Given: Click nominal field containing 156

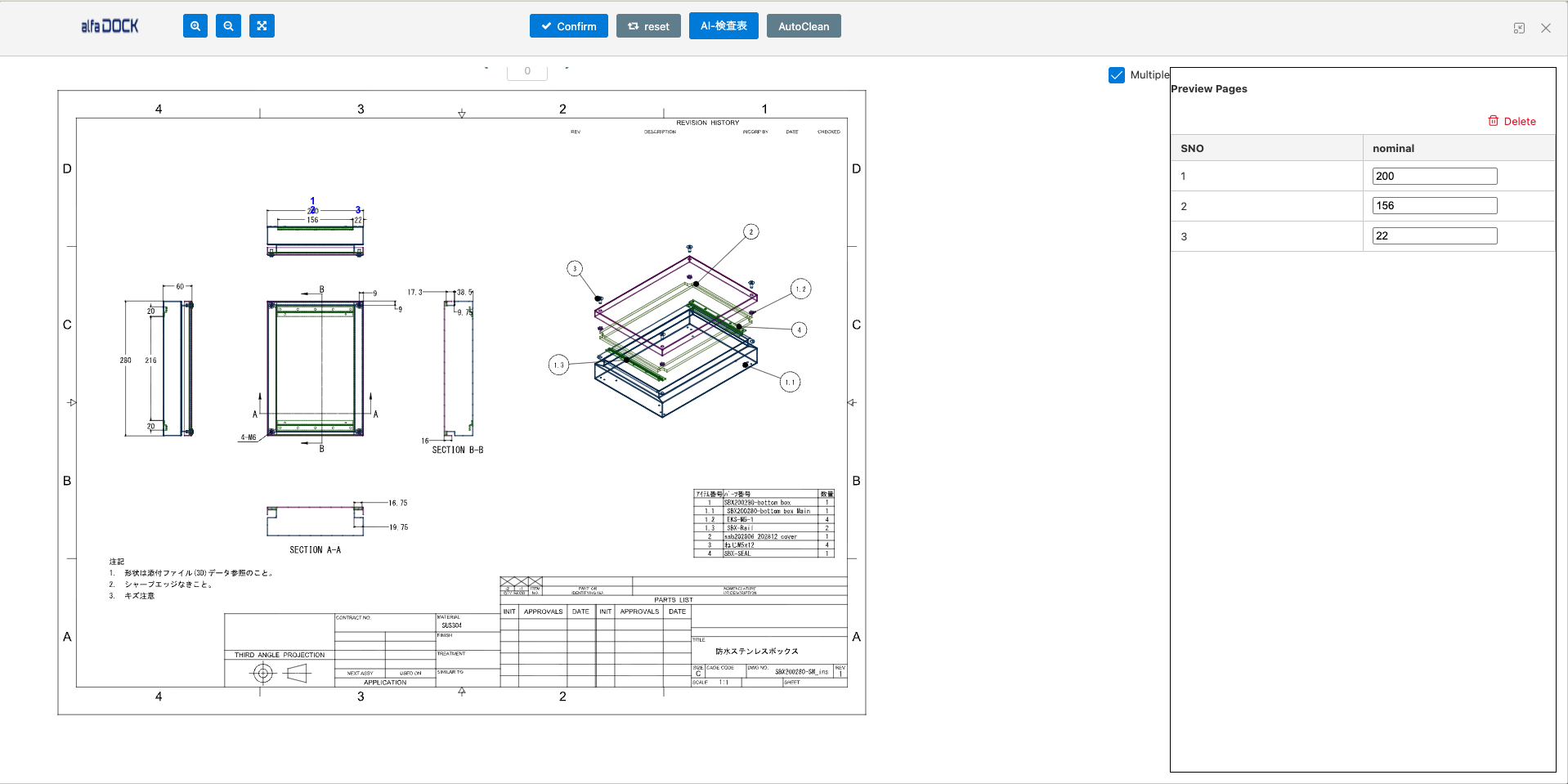Looking at the screenshot, I should tap(1434, 206).
